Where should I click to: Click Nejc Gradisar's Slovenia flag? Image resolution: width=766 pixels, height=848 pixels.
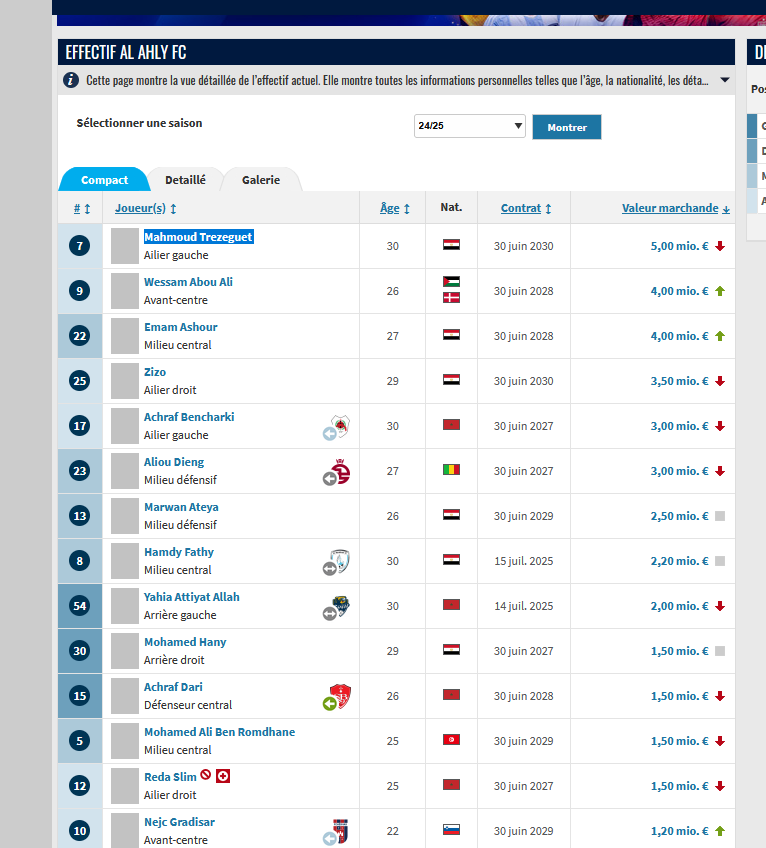click(x=451, y=829)
